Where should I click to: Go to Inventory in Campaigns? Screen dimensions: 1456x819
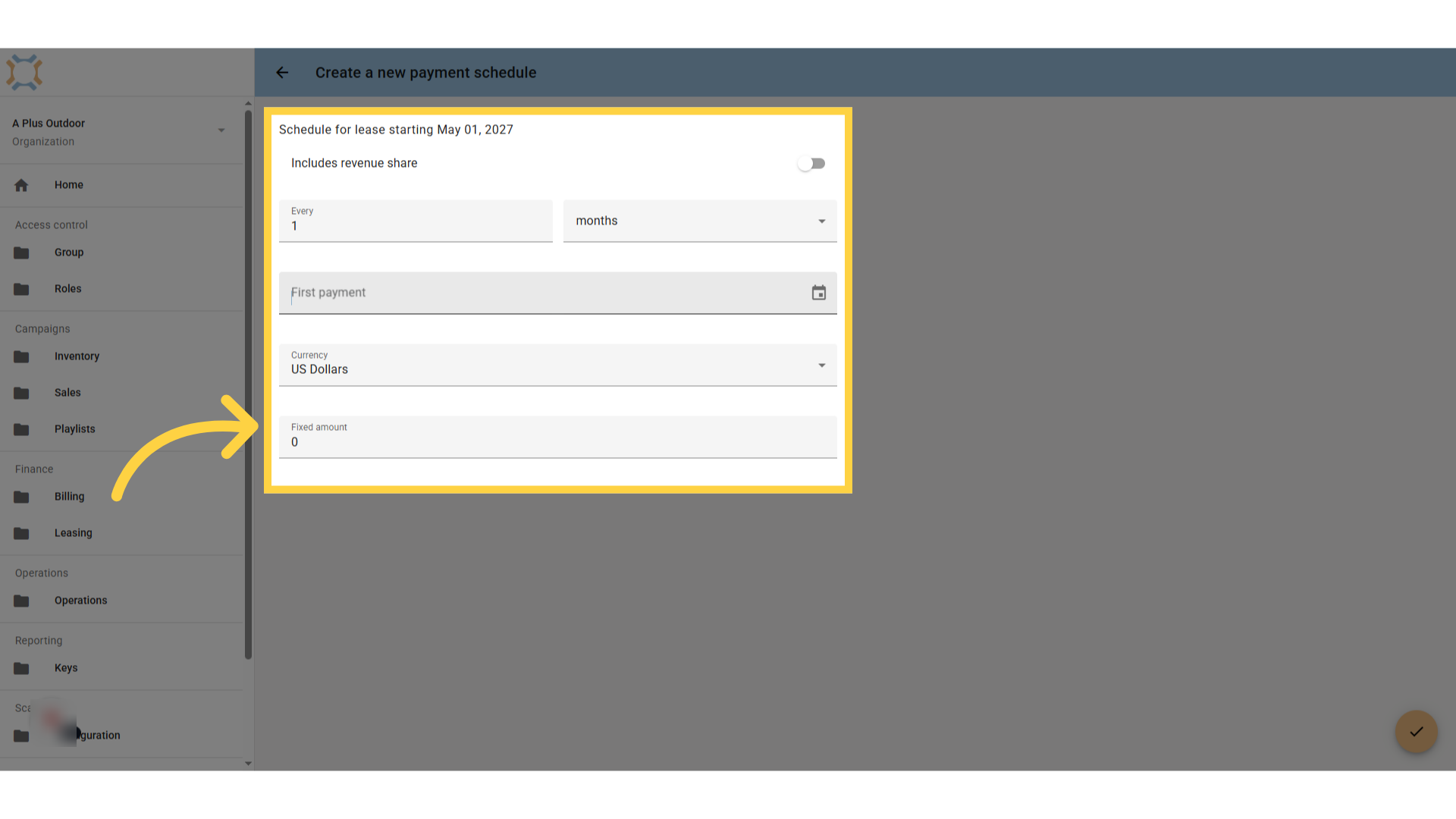[121, 356]
